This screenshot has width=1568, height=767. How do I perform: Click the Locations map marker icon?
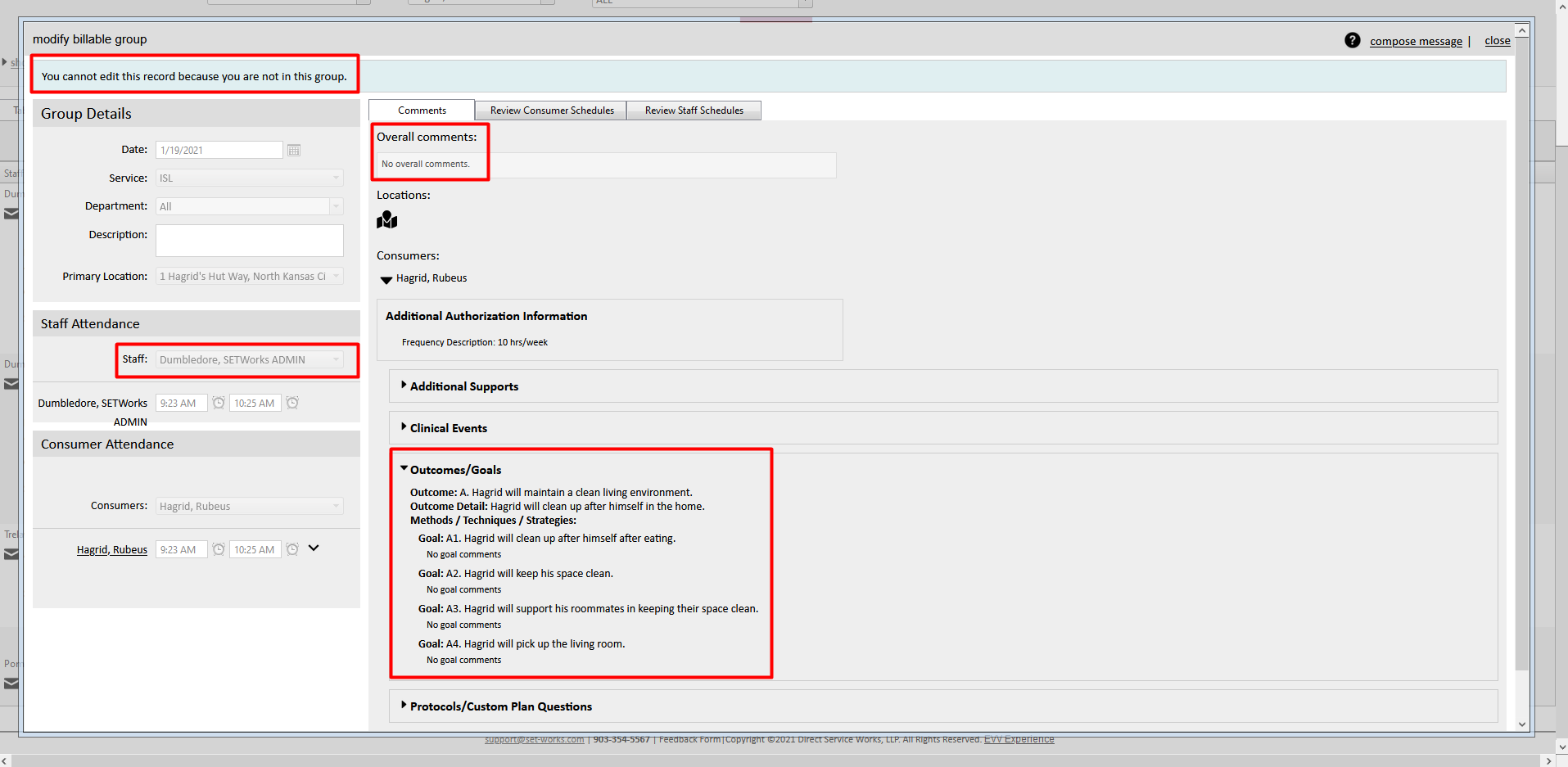(x=387, y=220)
